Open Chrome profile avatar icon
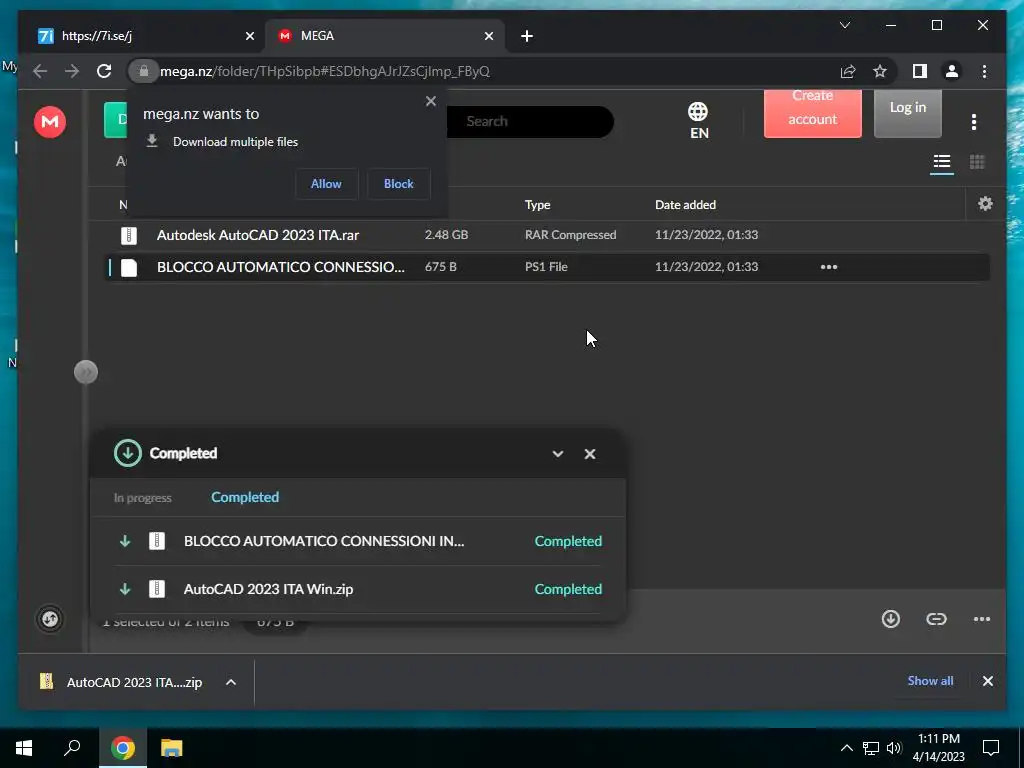This screenshot has width=1024, height=768. pyautogui.click(x=952, y=71)
